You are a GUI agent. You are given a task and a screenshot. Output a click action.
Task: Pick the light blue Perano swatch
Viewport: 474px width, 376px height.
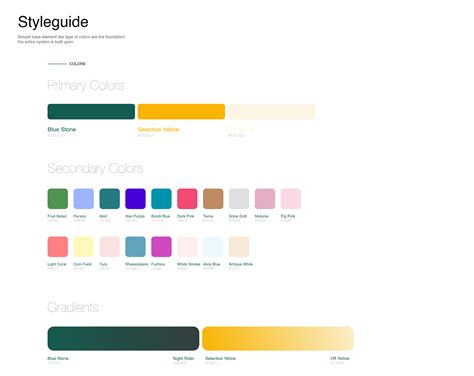(84, 199)
